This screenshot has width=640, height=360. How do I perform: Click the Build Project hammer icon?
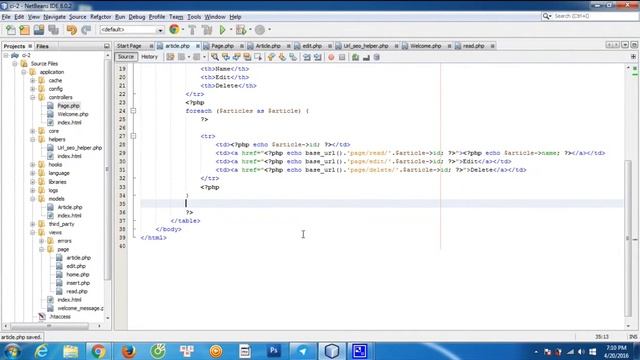(192, 30)
